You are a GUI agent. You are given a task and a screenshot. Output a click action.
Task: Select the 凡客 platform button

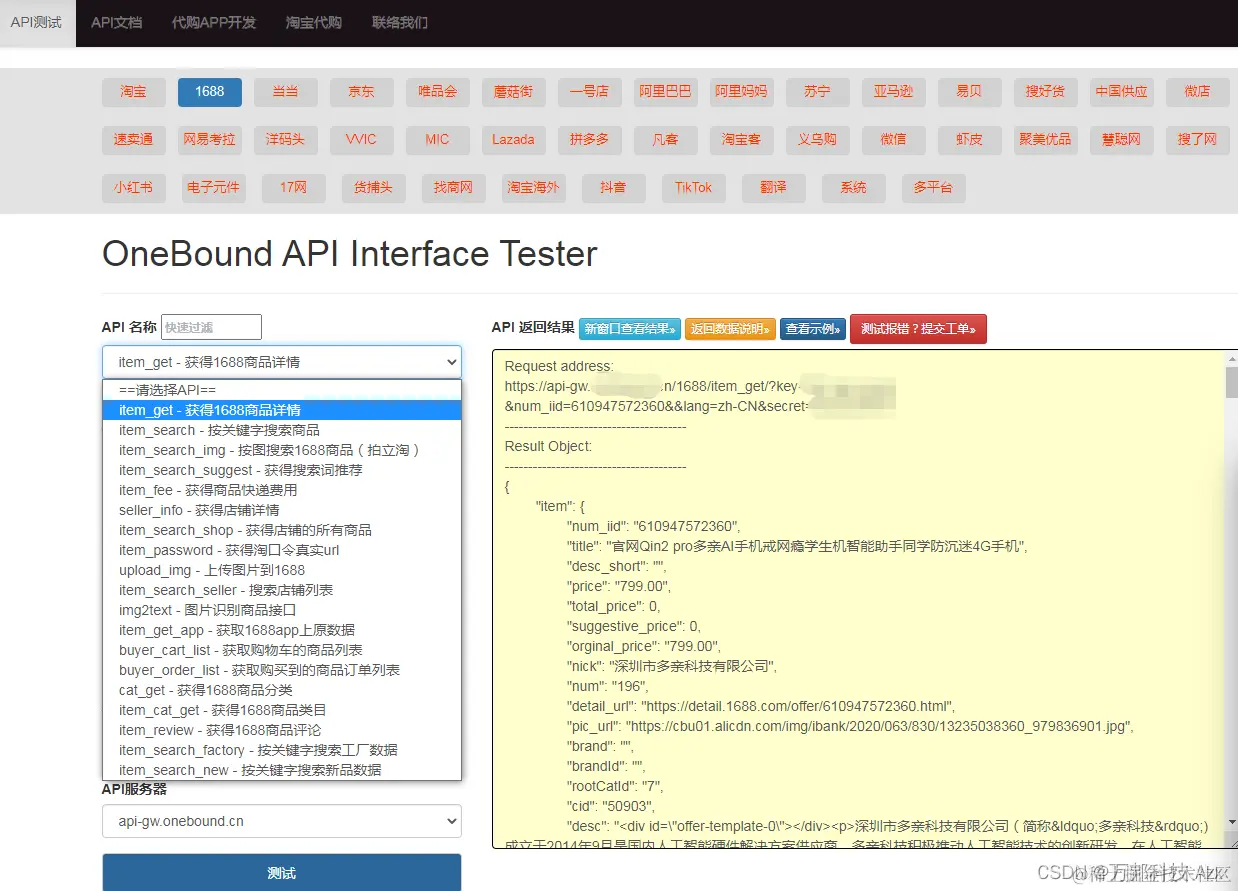tap(666, 139)
